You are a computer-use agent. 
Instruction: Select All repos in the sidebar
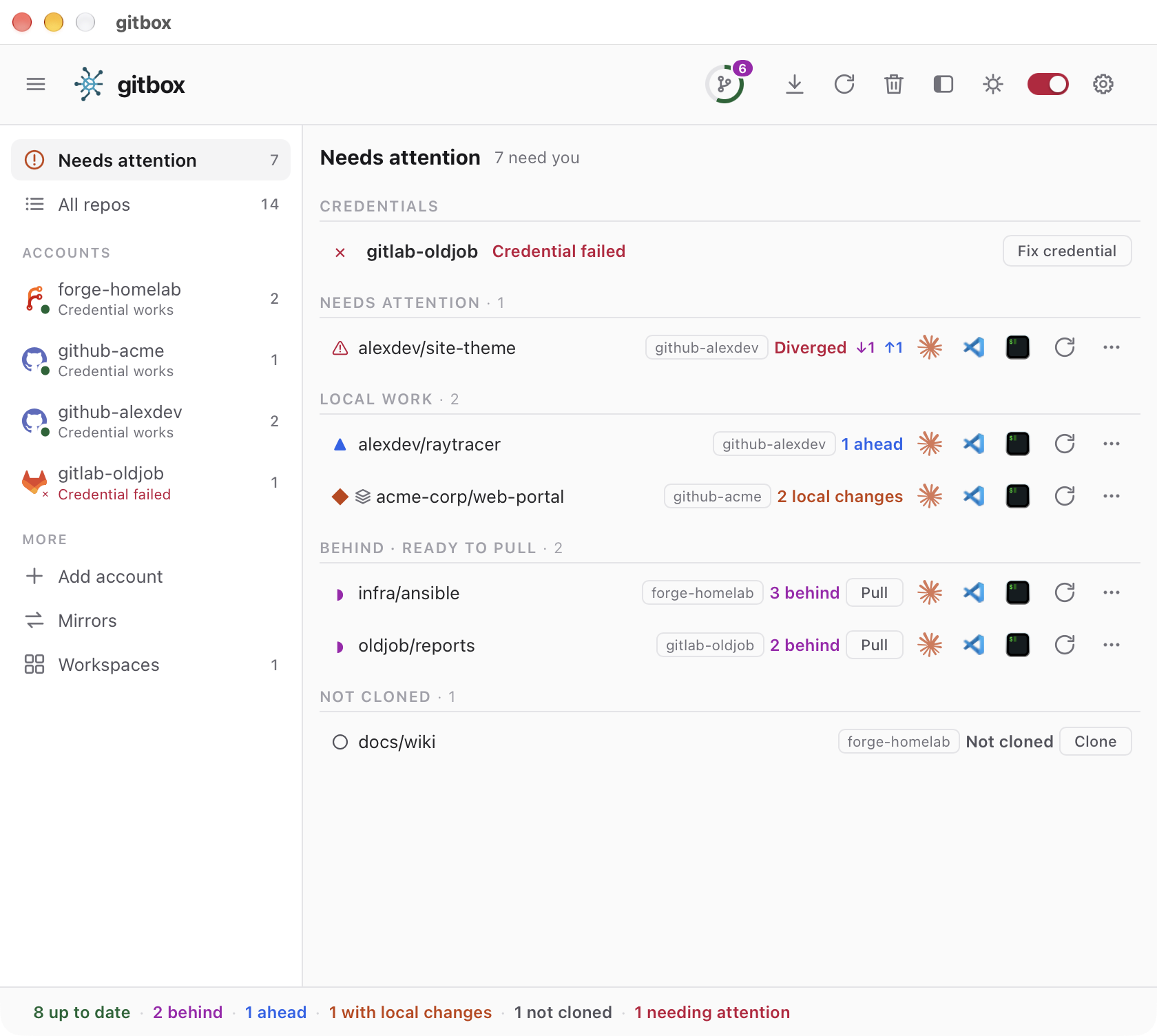[151, 205]
